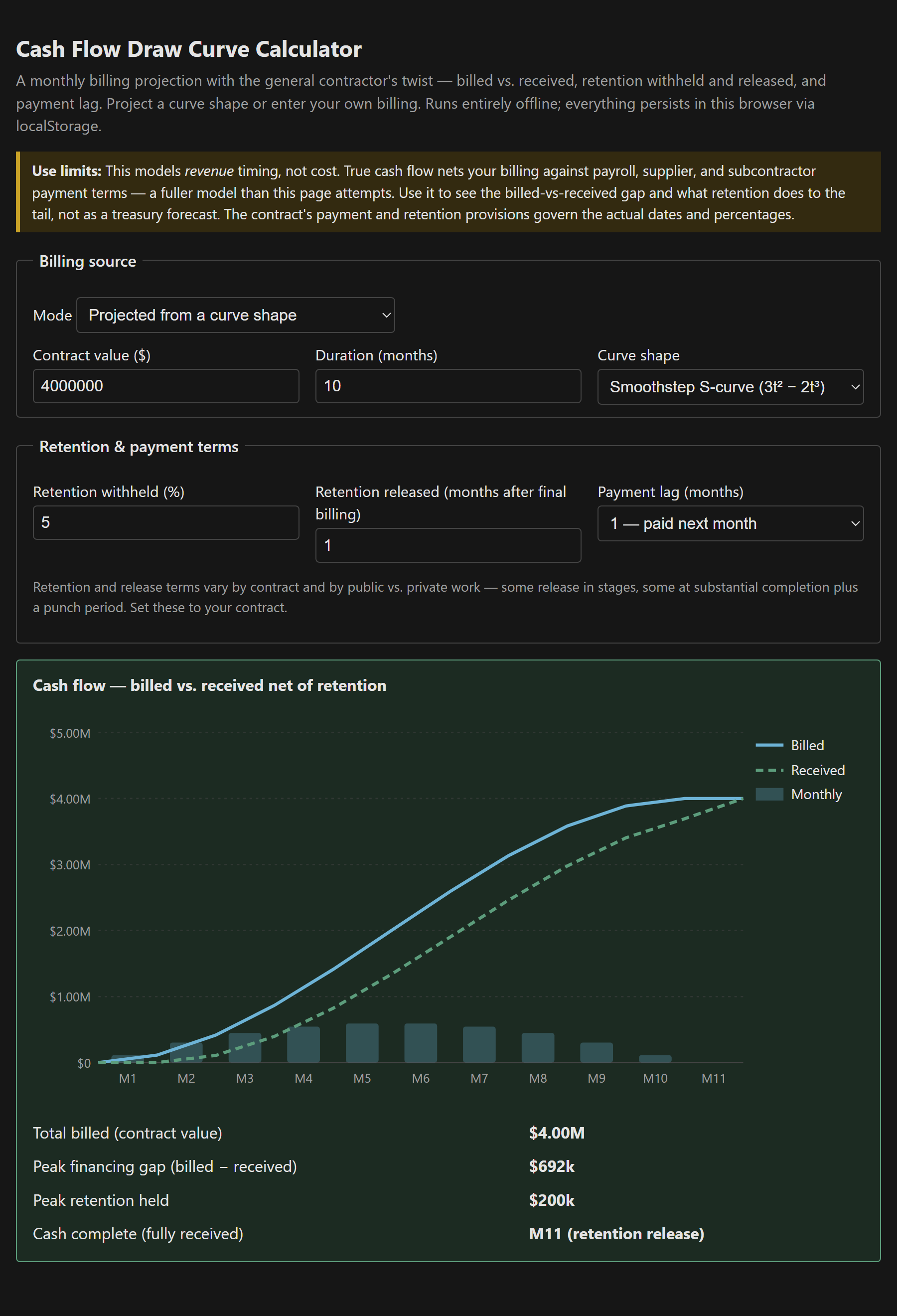Click the "Cash complete (fully received)" label
The width and height of the screenshot is (897, 1316).
click(138, 1234)
